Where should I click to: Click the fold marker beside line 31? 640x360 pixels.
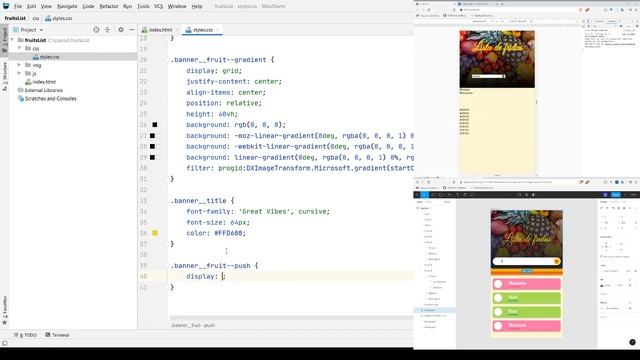pos(167,179)
